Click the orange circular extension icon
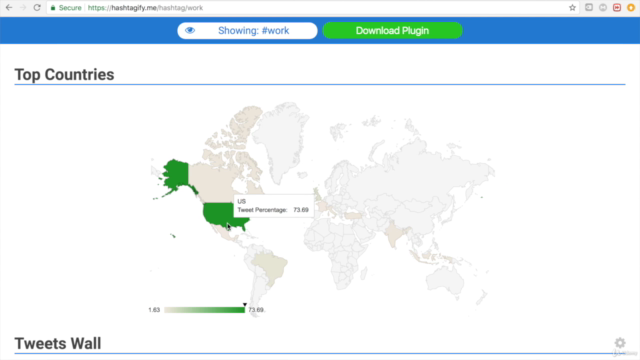The width and height of the screenshot is (640, 360). tap(631, 7)
